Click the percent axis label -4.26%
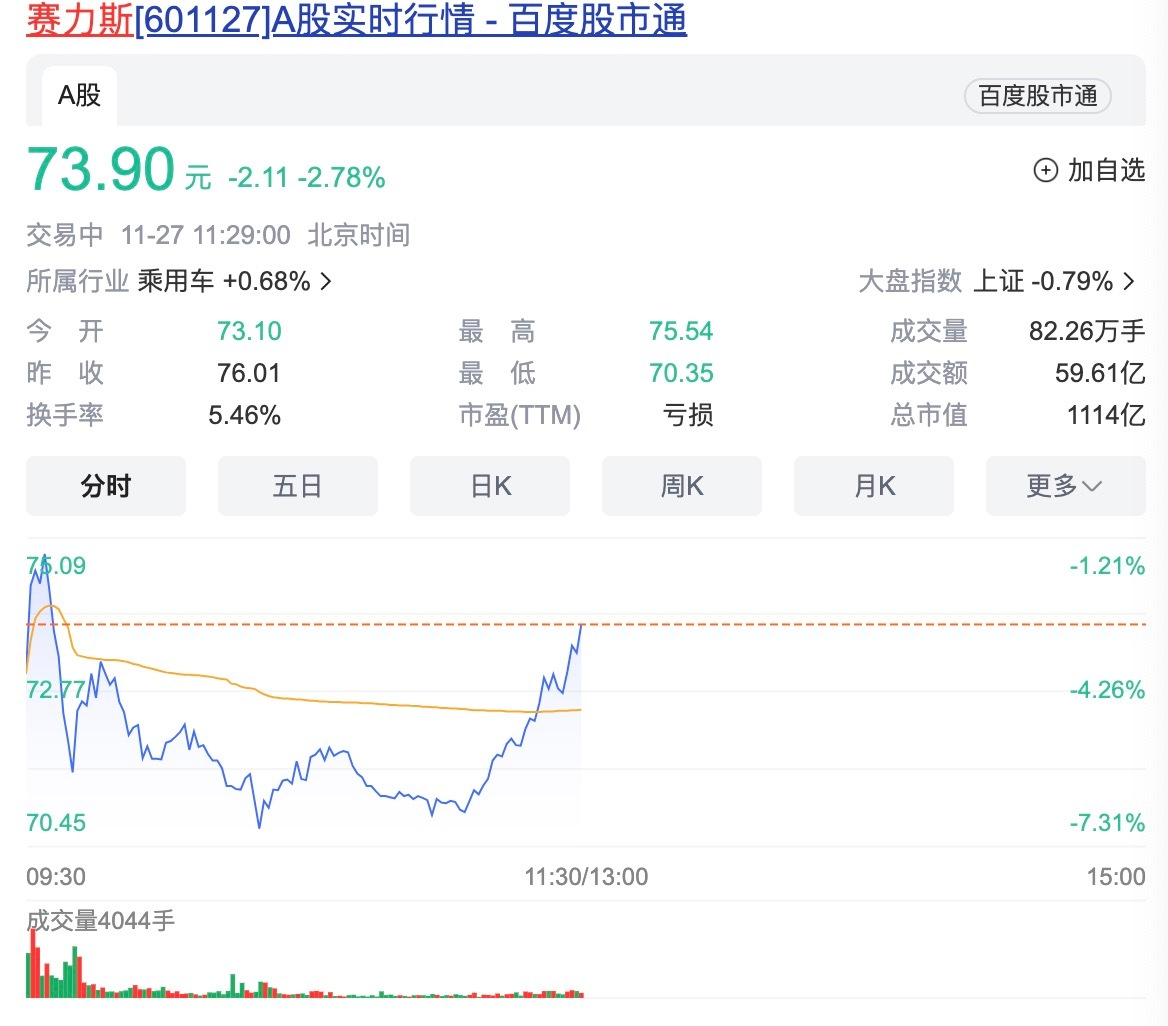The width and height of the screenshot is (1168, 1026). pos(1107,690)
